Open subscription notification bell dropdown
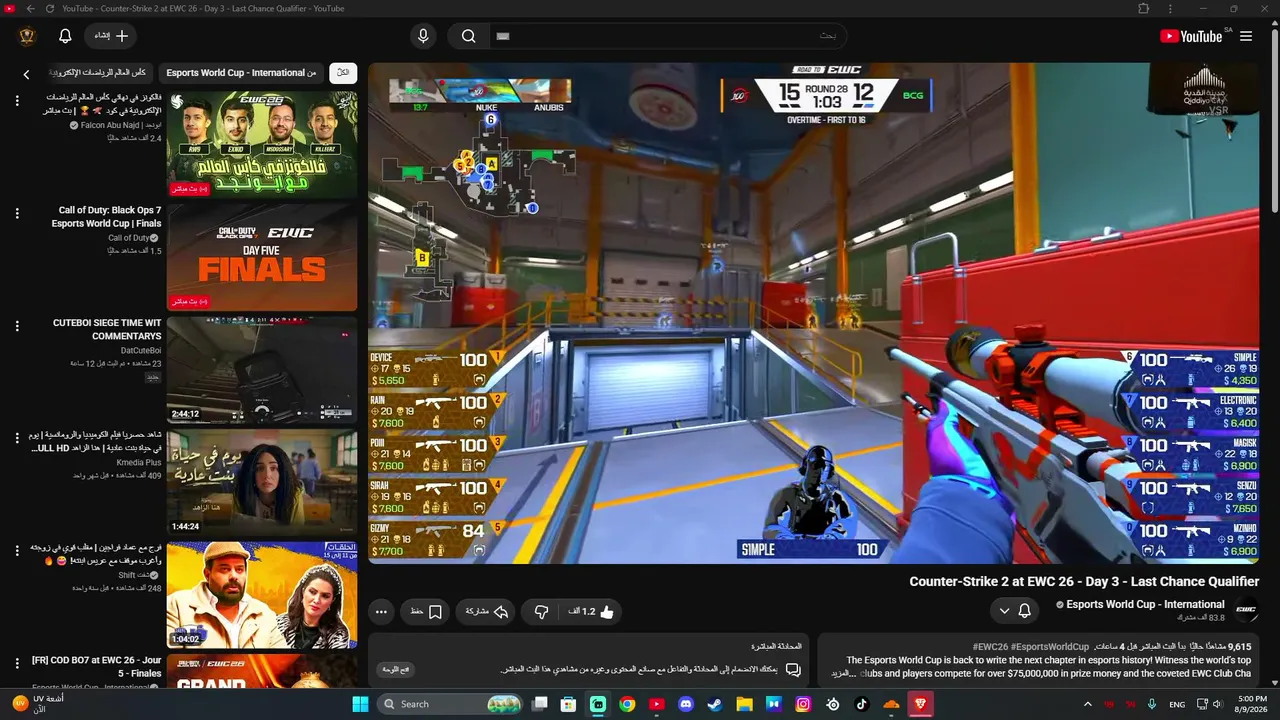The height and width of the screenshot is (720, 1280). [1014, 610]
